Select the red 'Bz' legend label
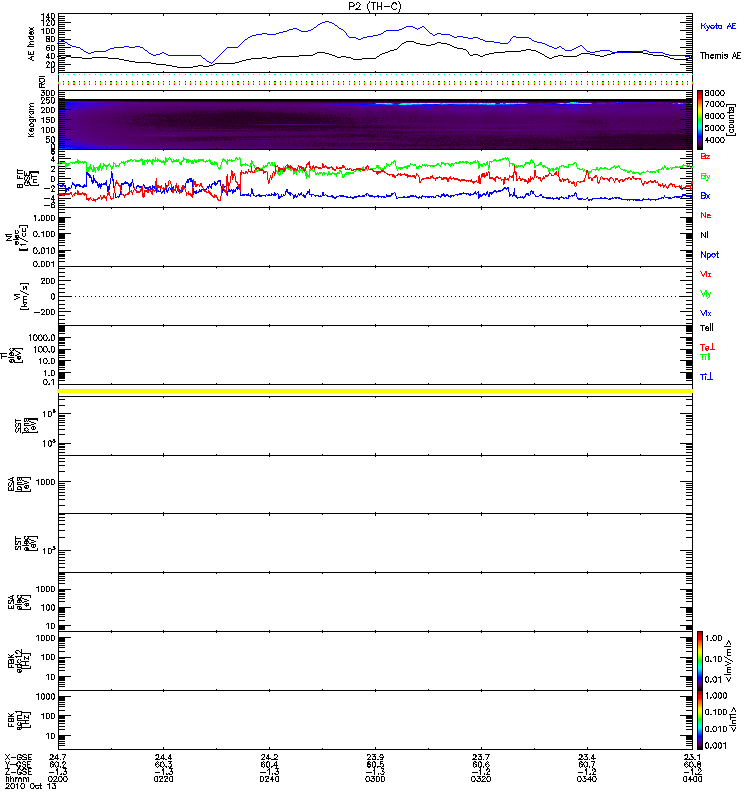The height and width of the screenshot is (800, 750). coord(705,157)
